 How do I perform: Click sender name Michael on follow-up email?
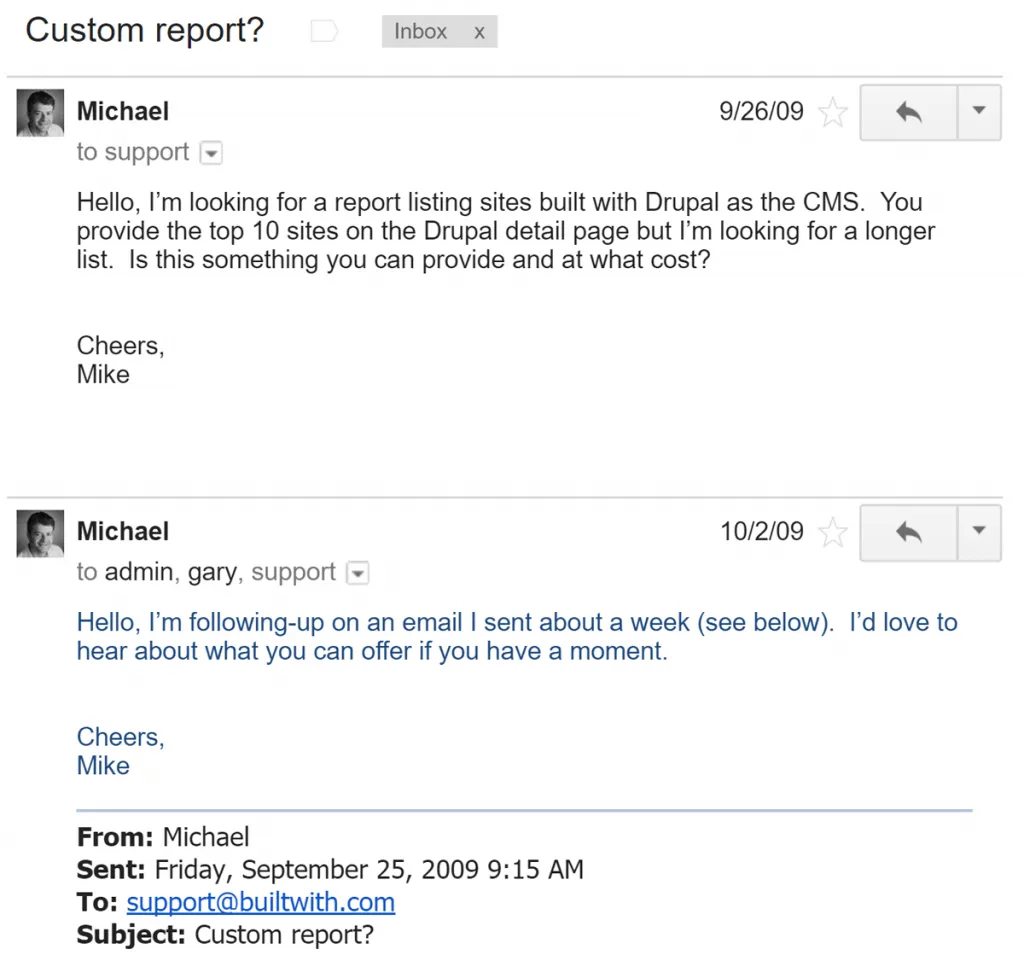point(123,531)
